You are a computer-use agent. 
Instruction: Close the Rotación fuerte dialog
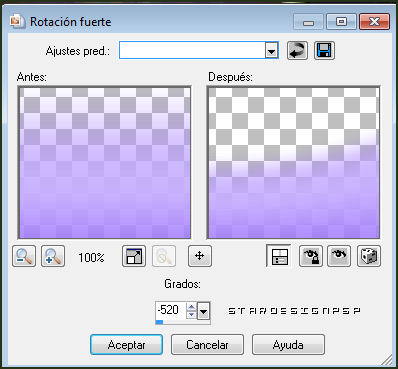[374, 22]
